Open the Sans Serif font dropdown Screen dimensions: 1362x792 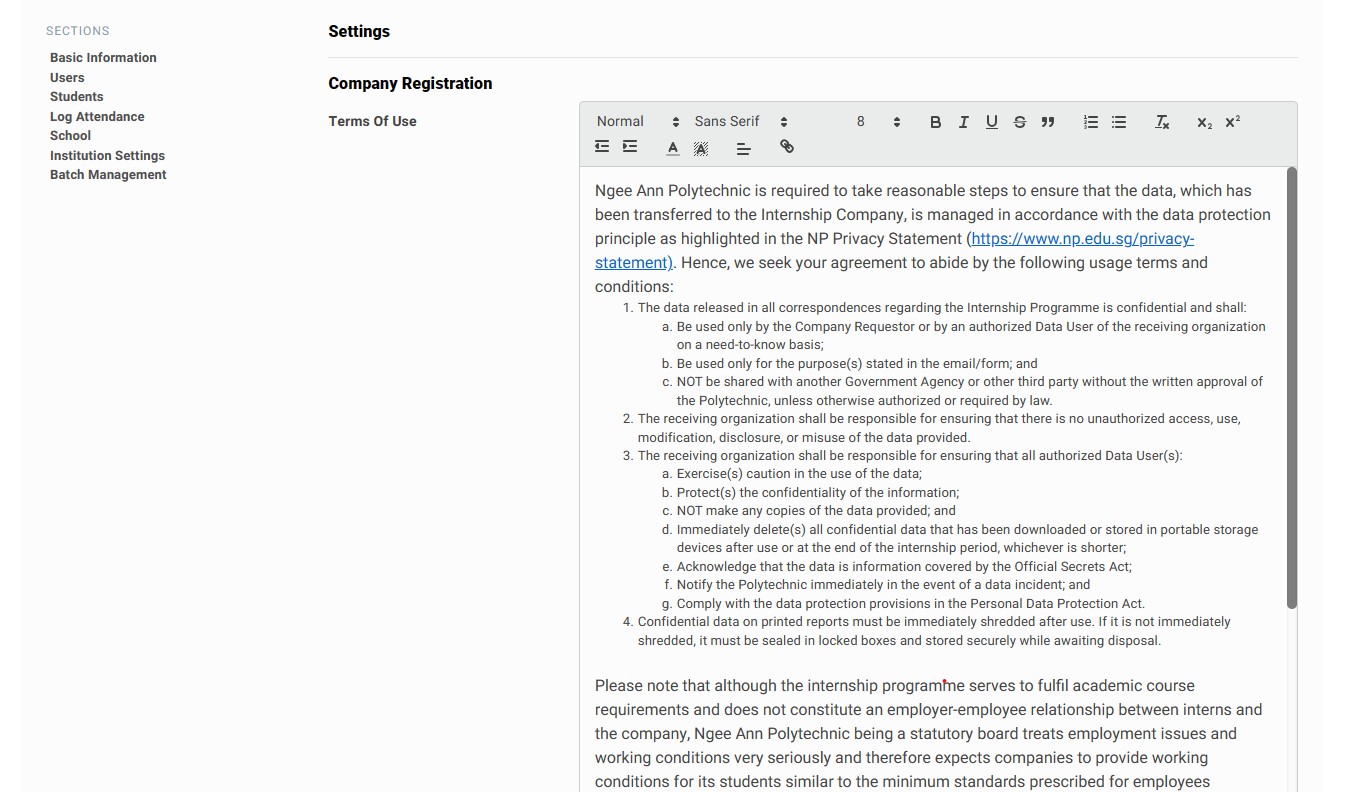pos(740,122)
